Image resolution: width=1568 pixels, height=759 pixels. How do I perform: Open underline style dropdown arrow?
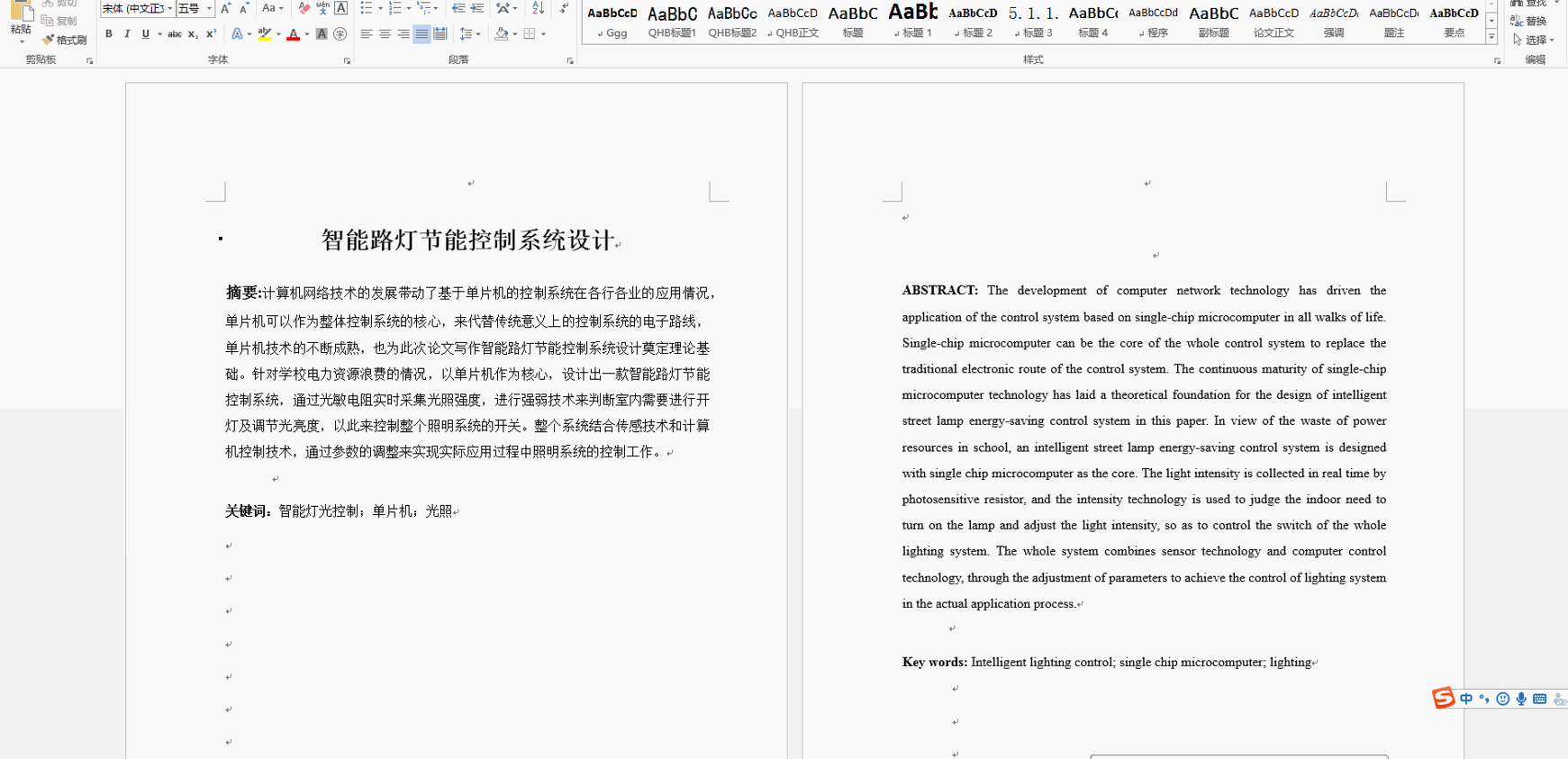click(159, 34)
